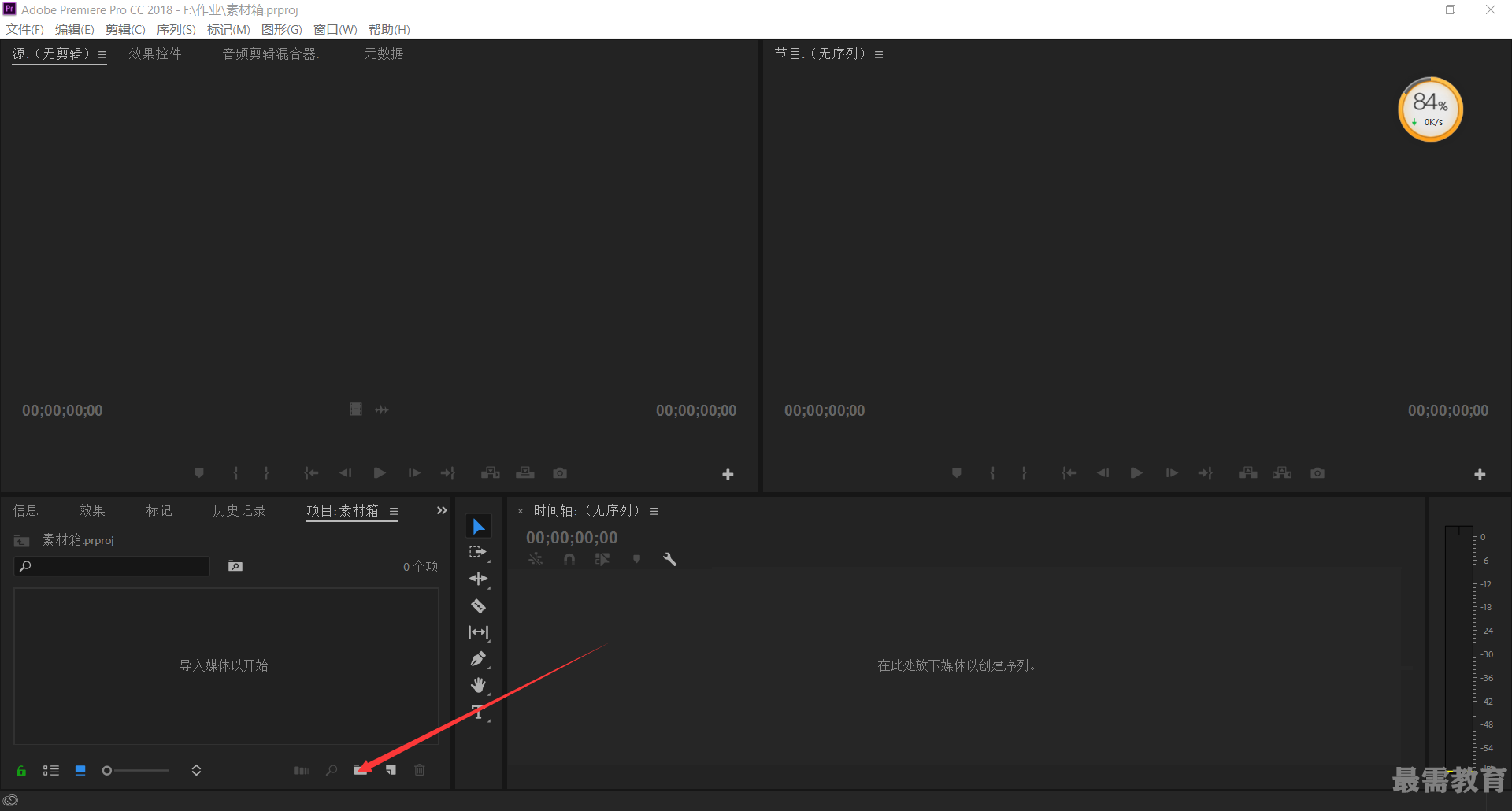The width and height of the screenshot is (1512, 811).
Task: Click the trash Clear icon in project panel
Action: click(x=420, y=770)
